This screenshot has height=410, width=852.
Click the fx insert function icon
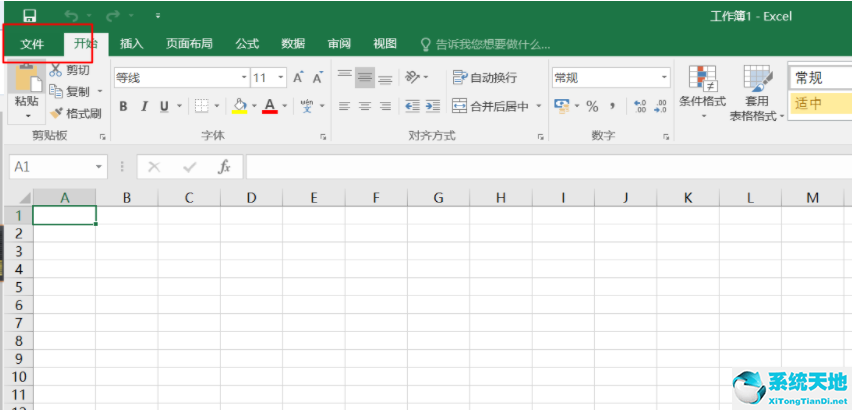[x=224, y=167]
